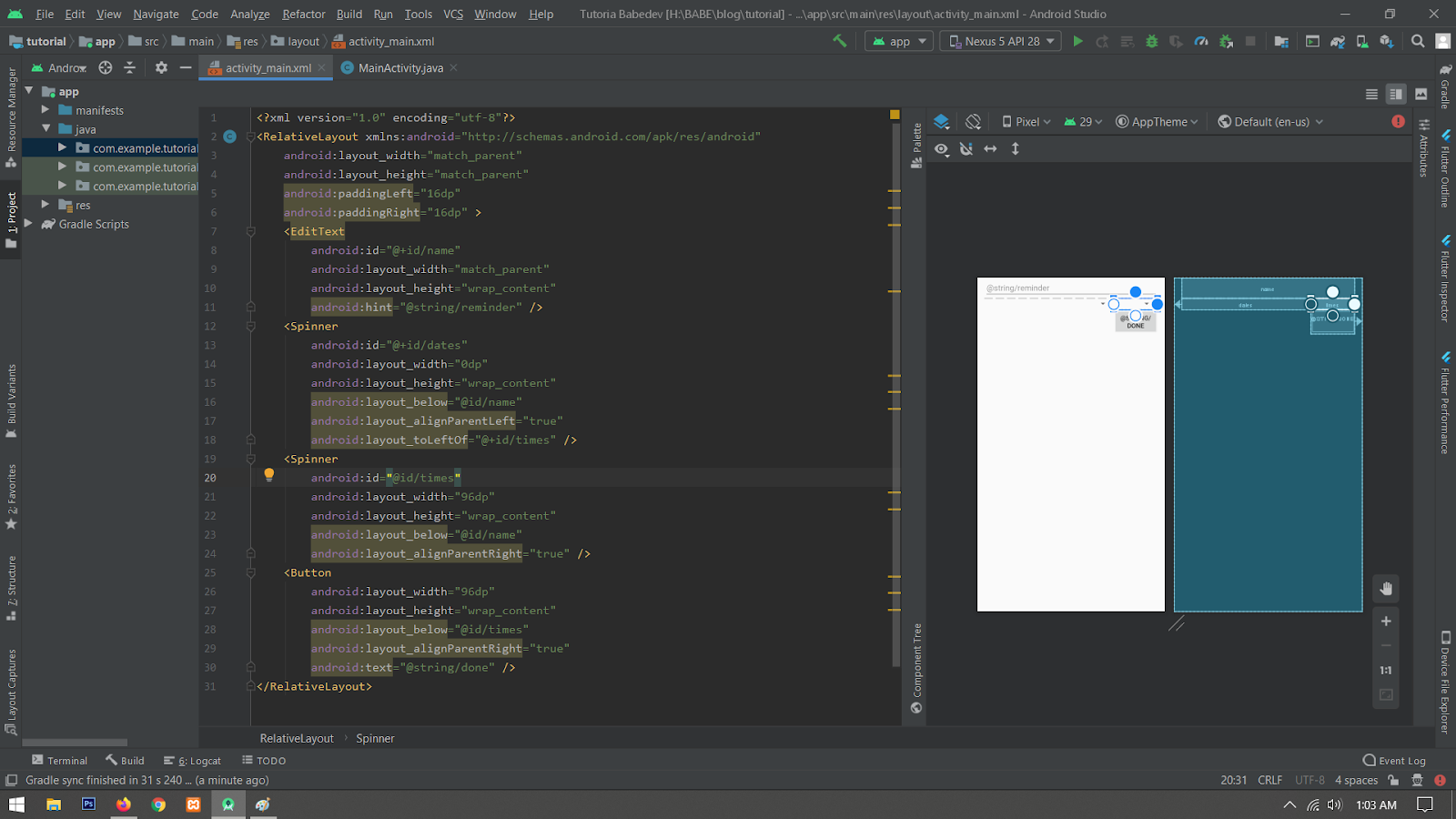This screenshot has width=1456, height=819.
Task: Click the red error indicator in design toolbar
Action: pyautogui.click(x=1398, y=121)
